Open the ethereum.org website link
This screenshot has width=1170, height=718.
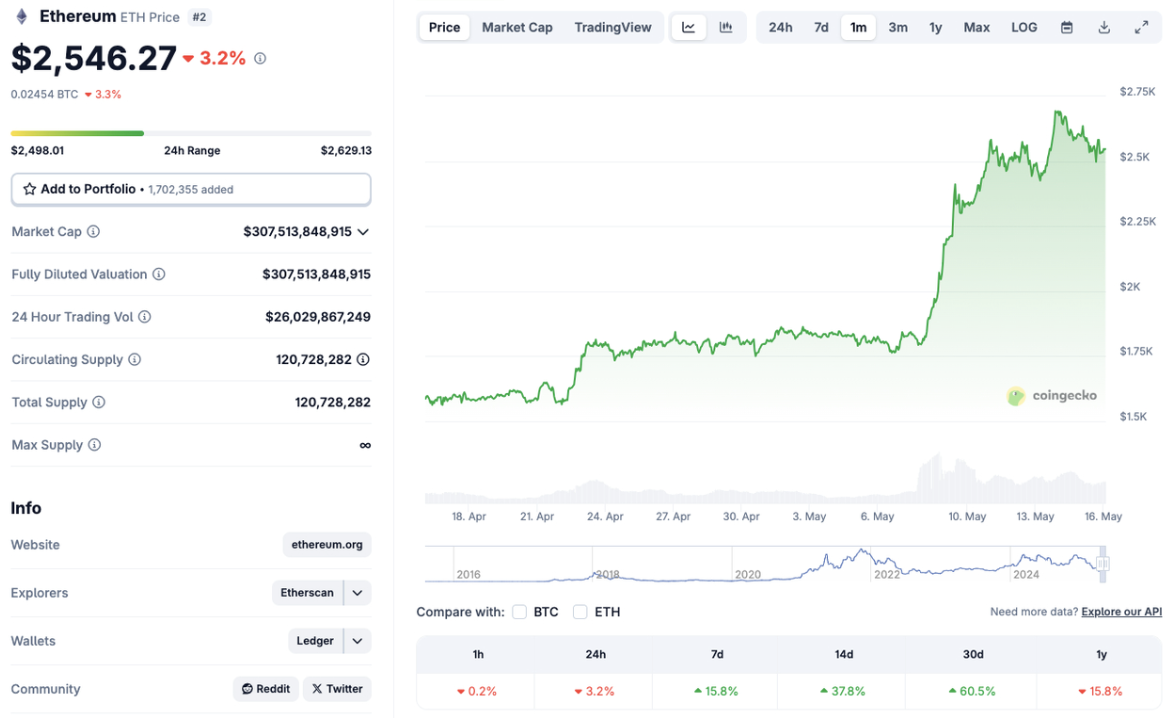327,545
